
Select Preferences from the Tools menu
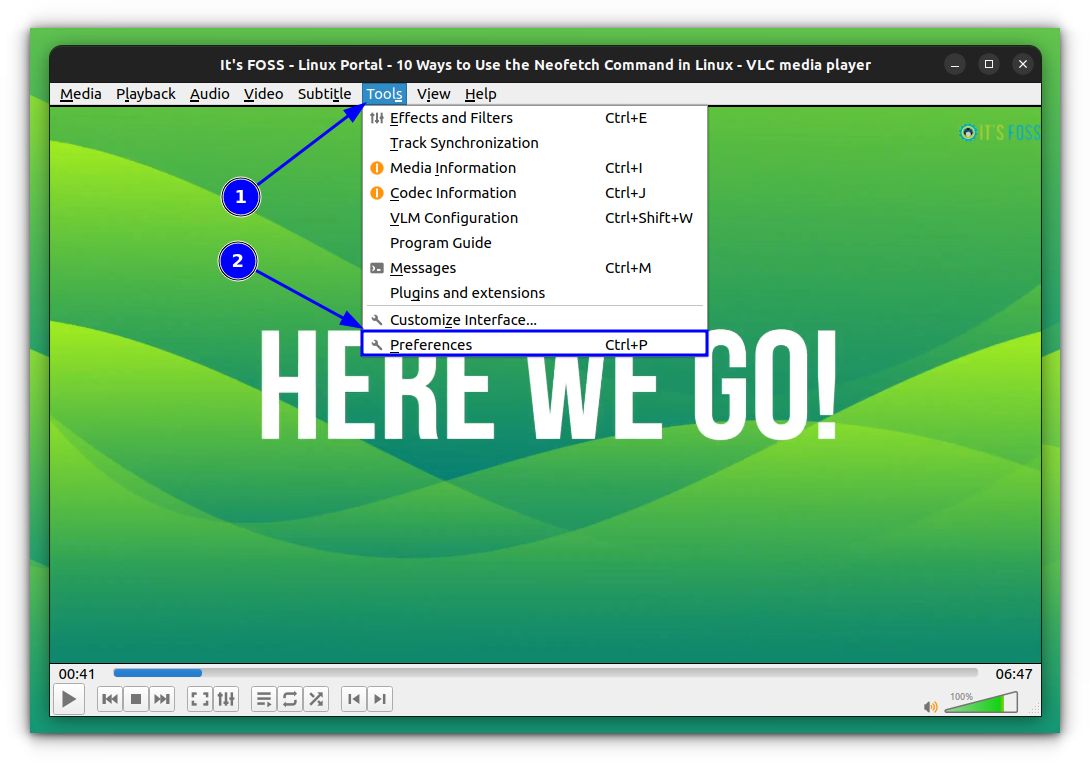pyautogui.click(x=431, y=344)
